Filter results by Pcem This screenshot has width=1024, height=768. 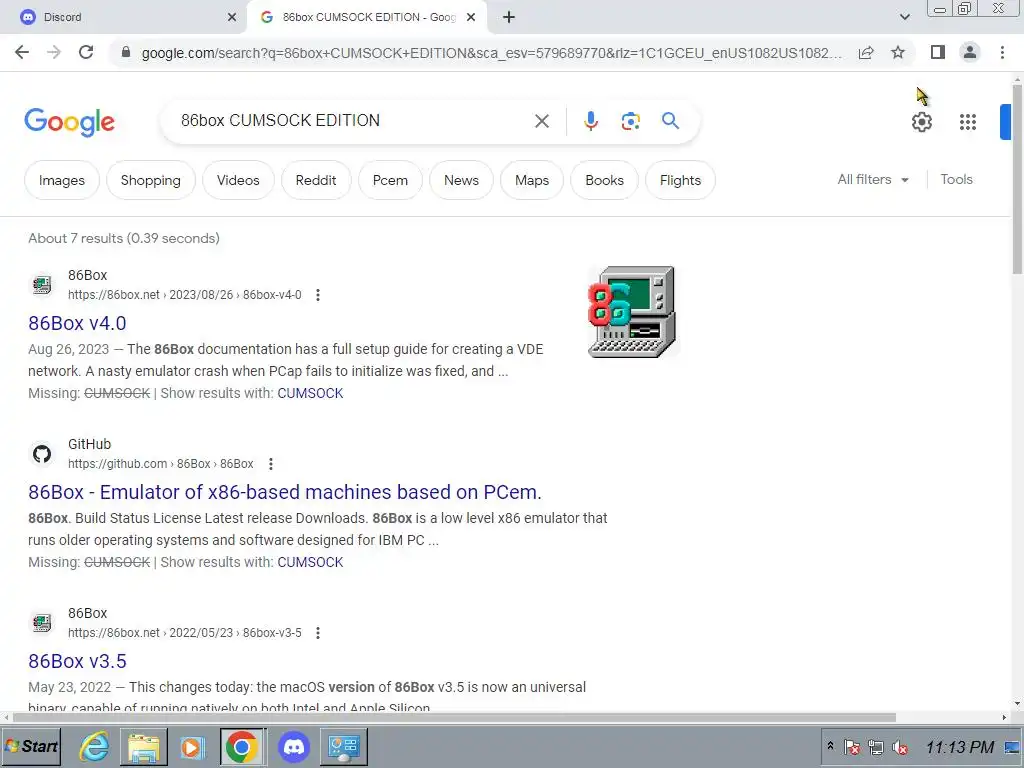tap(391, 180)
